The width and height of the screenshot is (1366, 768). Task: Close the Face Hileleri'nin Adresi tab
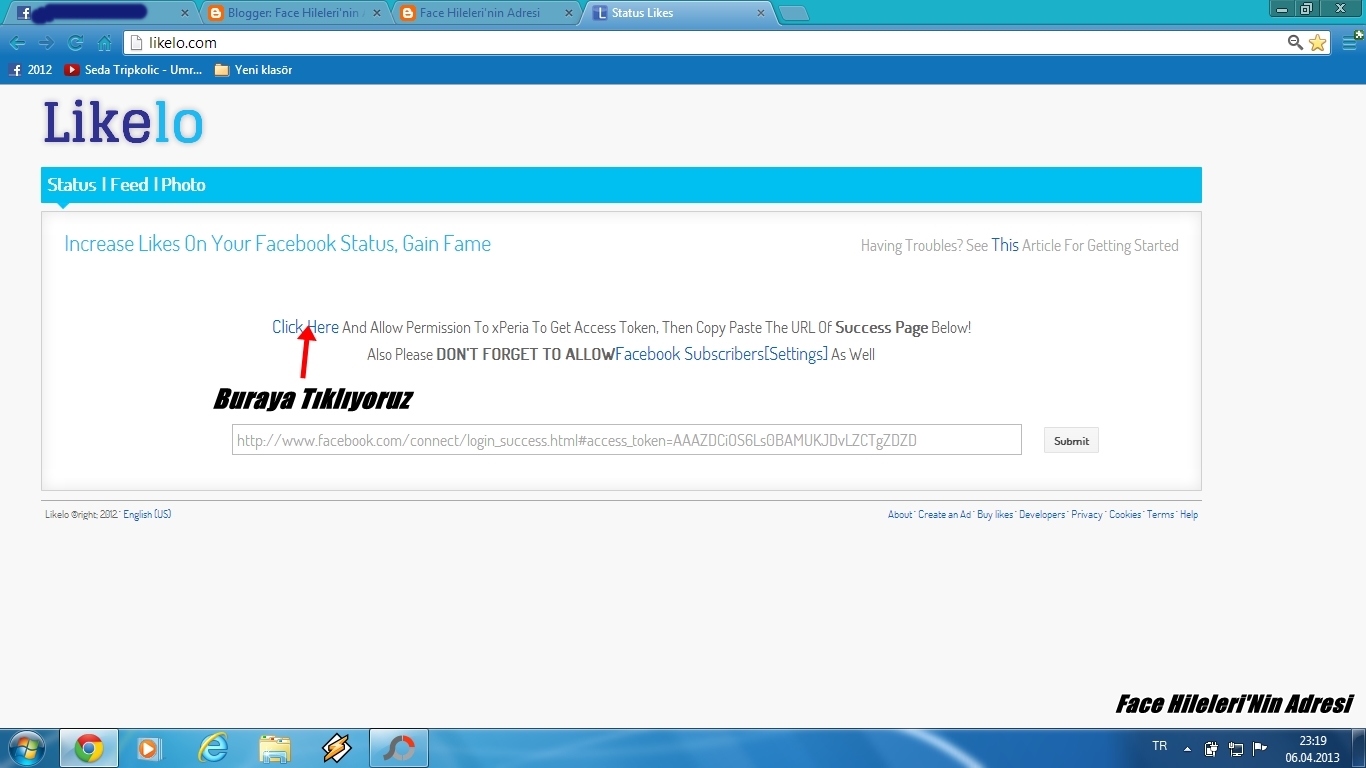pyautogui.click(x=569, y=13)
